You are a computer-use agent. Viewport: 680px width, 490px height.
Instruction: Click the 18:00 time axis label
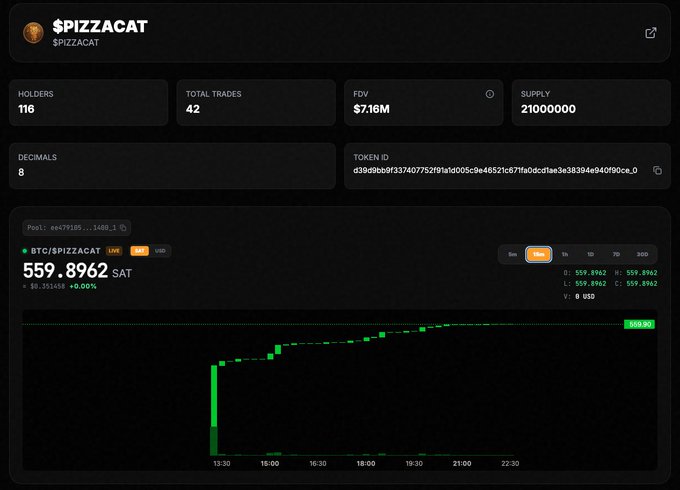pyautogui.click(x=366, y=464)
